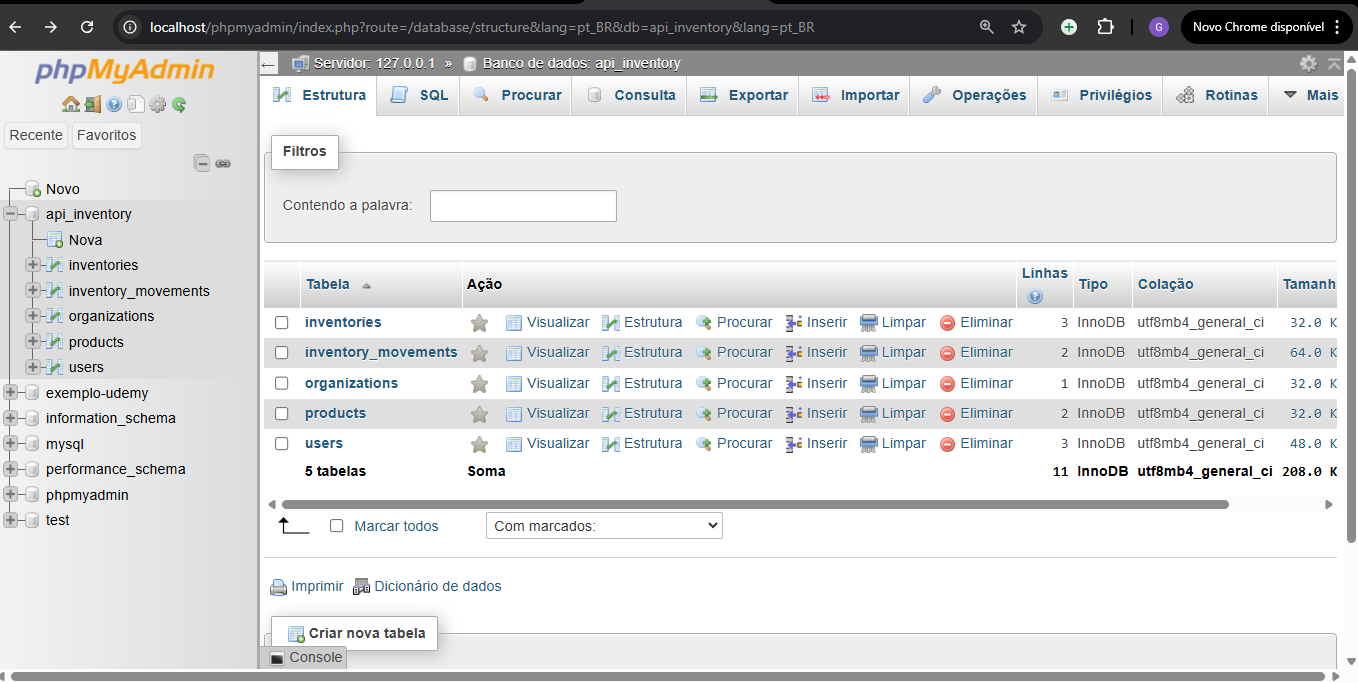This screenshot has height=683, width=1358.
Task: Check the checkbox beside users table
Action: (x=281, y=443)
